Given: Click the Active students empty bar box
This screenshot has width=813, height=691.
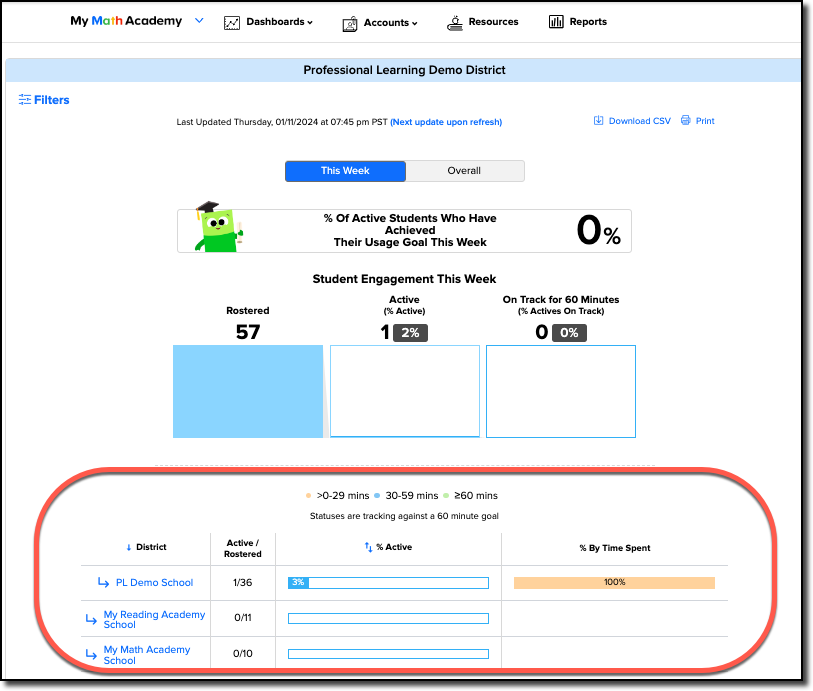Looking at the screenshot, I should point(405,391).
